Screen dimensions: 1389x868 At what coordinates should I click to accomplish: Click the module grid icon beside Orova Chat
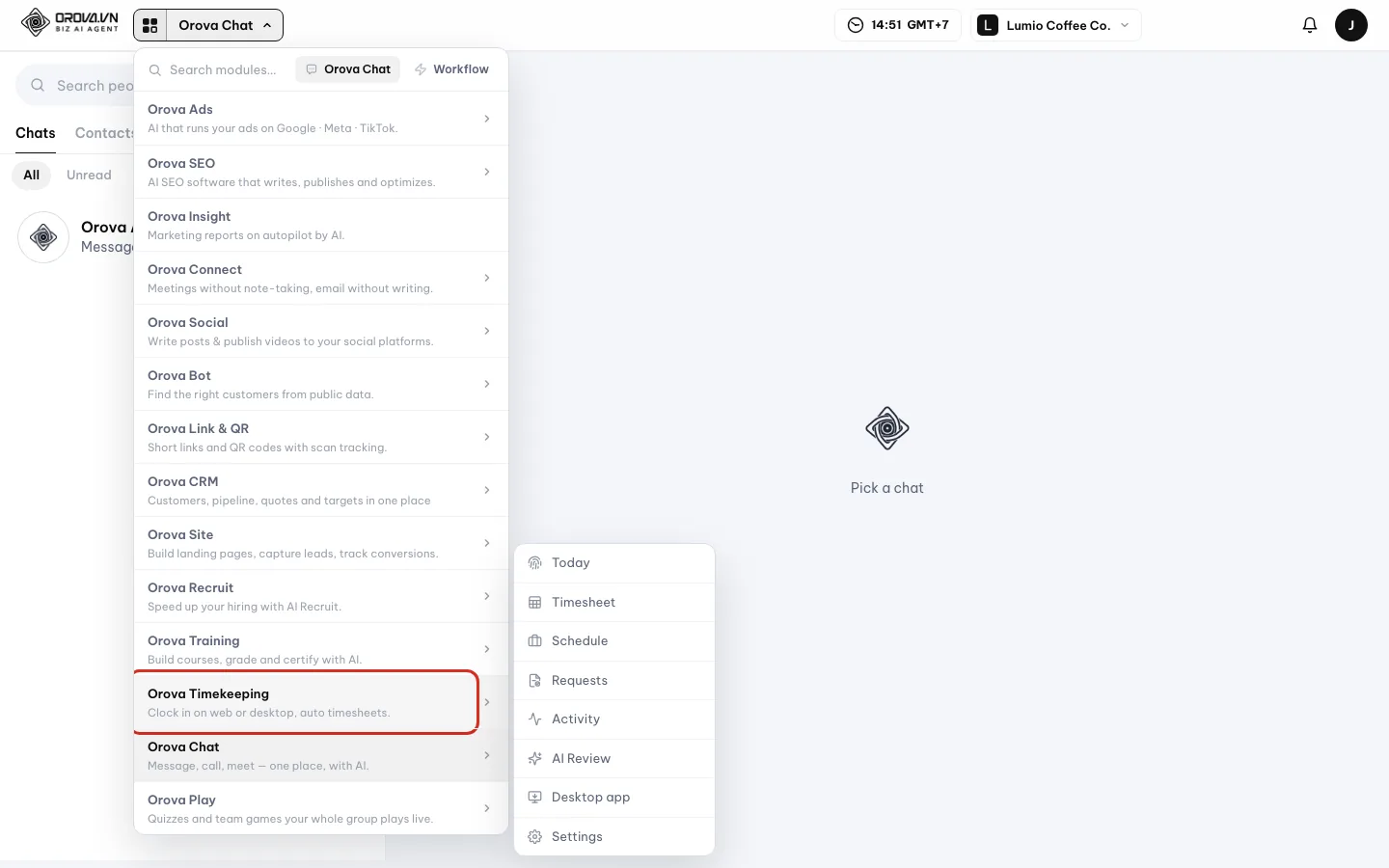tap(150, 25)
